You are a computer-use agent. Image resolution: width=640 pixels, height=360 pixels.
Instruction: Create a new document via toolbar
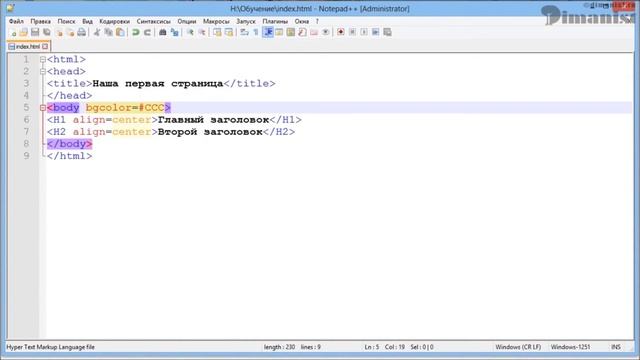click(x=13, y=32)
